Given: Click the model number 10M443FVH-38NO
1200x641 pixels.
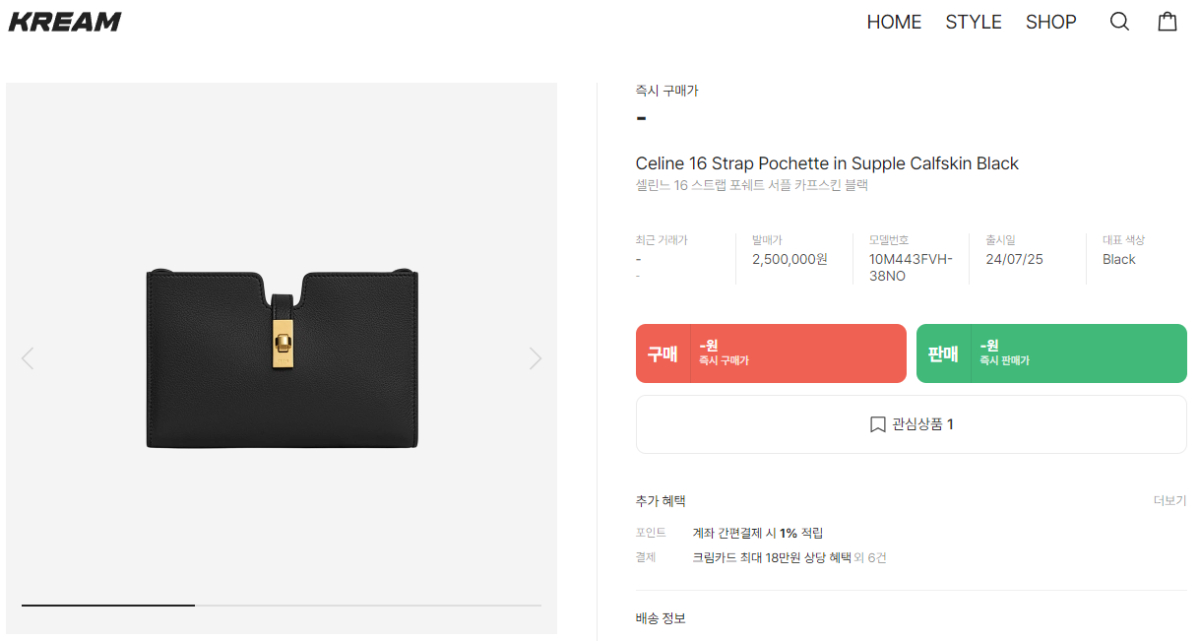Looking at the screenshot, I should pos(910,267).
